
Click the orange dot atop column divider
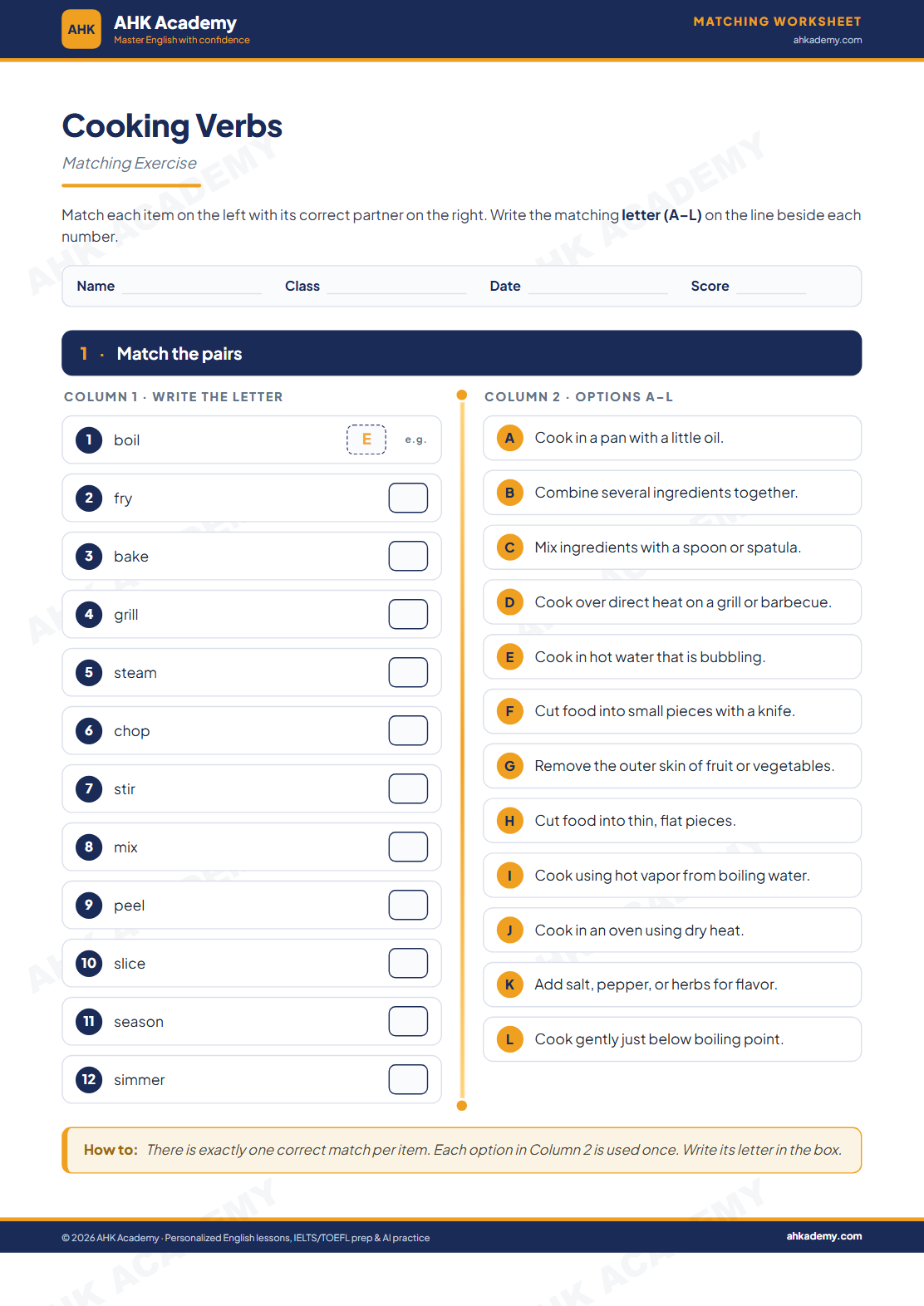click(x=462, y=395)
